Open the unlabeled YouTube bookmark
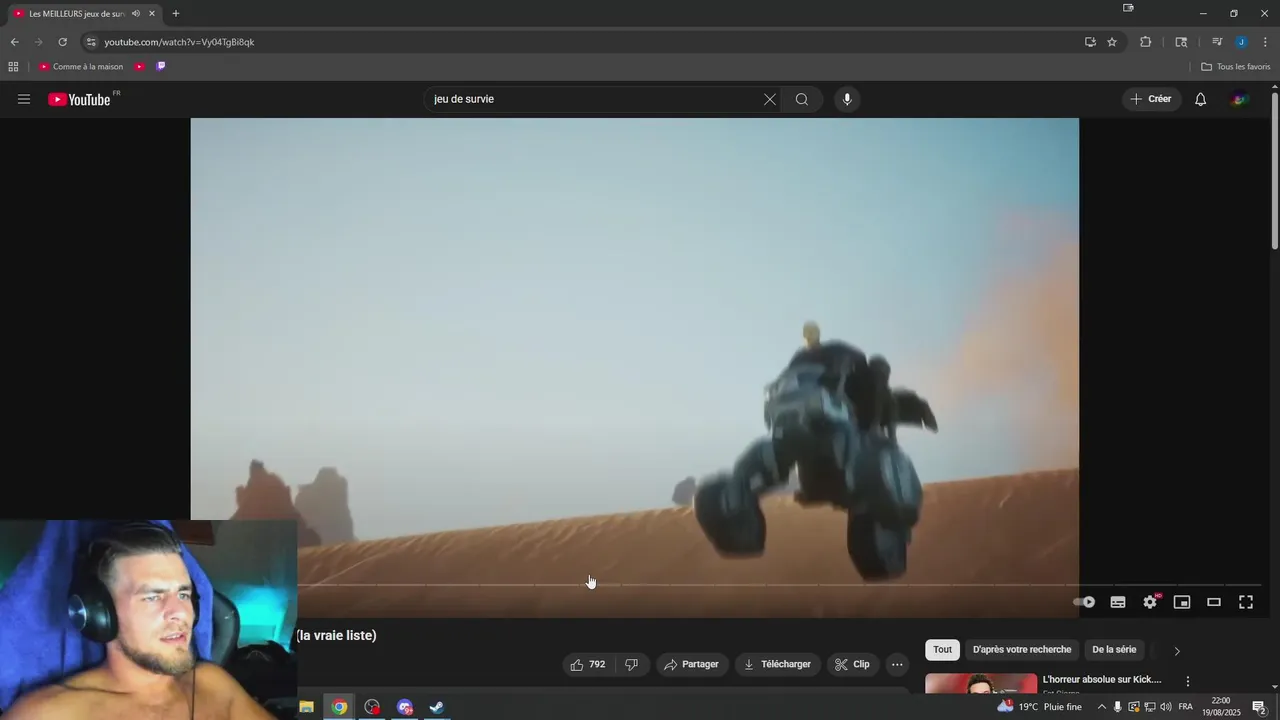This screenshot has height=720, width=1280. point(139,67)
